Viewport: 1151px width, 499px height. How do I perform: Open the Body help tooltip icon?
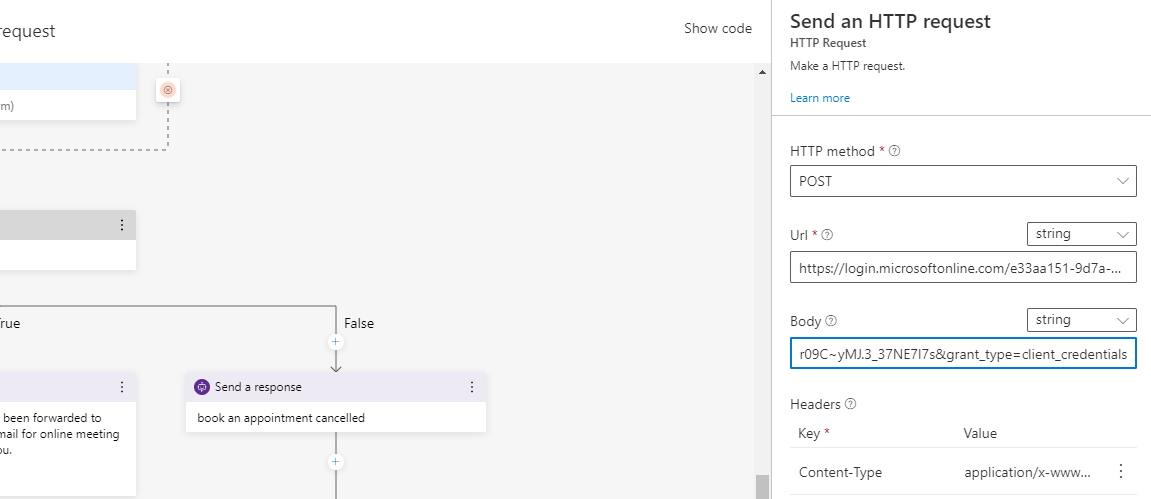(x=831, y=321)
